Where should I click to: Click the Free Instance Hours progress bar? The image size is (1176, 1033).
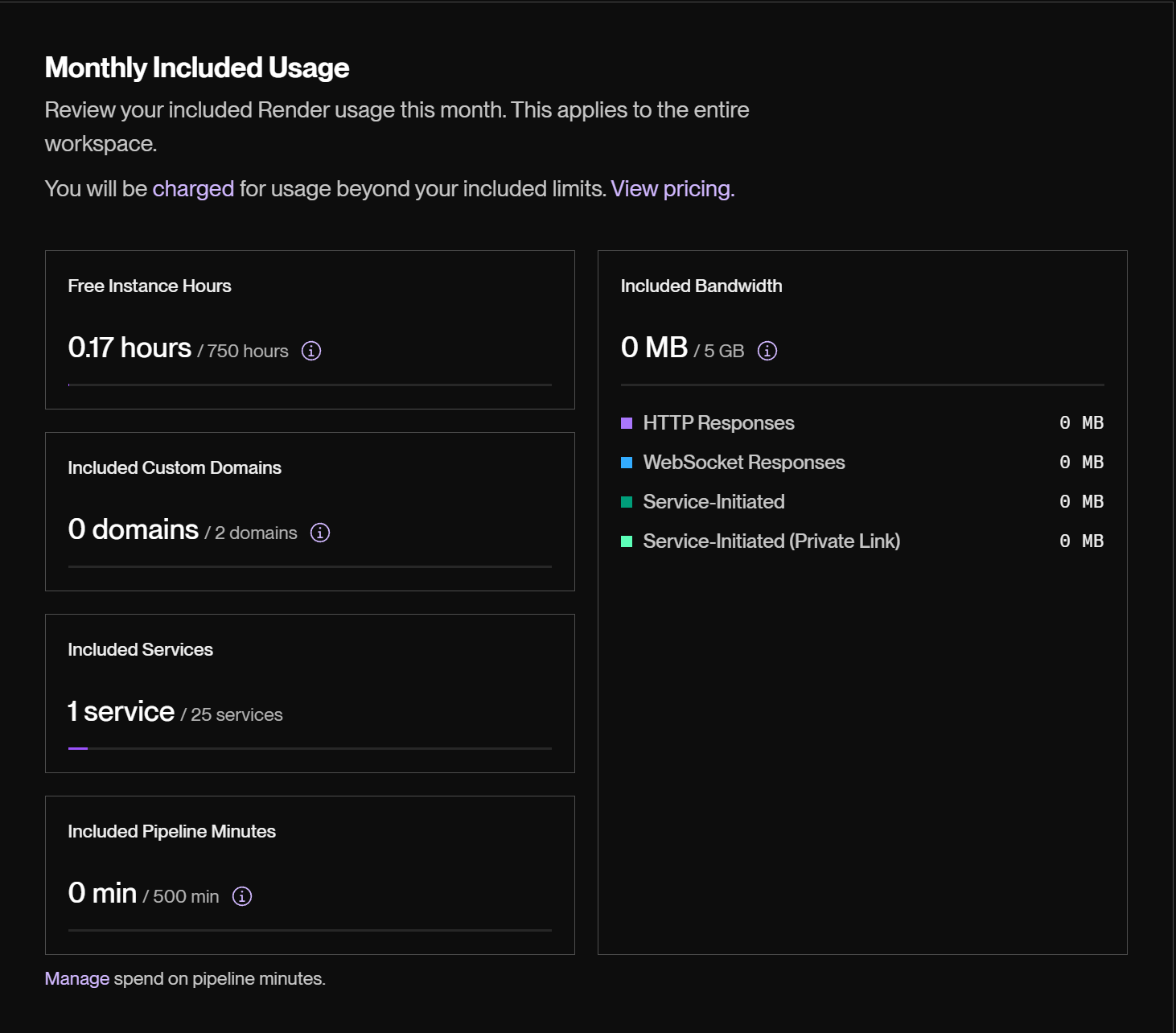(310, 385)
